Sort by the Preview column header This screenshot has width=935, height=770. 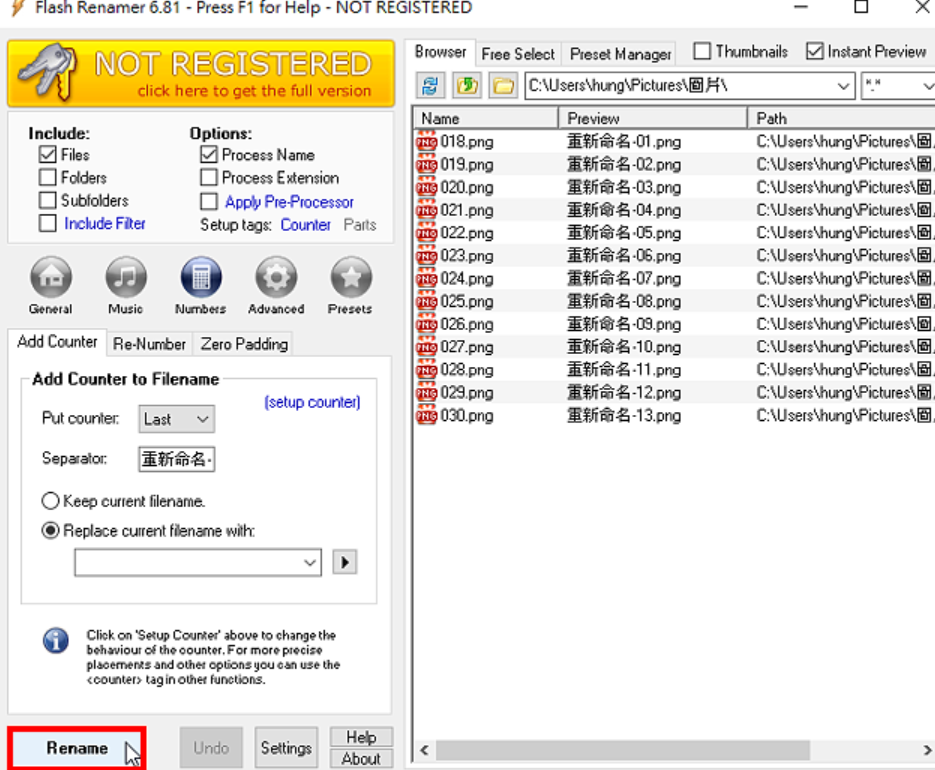(x=653, y=118)
